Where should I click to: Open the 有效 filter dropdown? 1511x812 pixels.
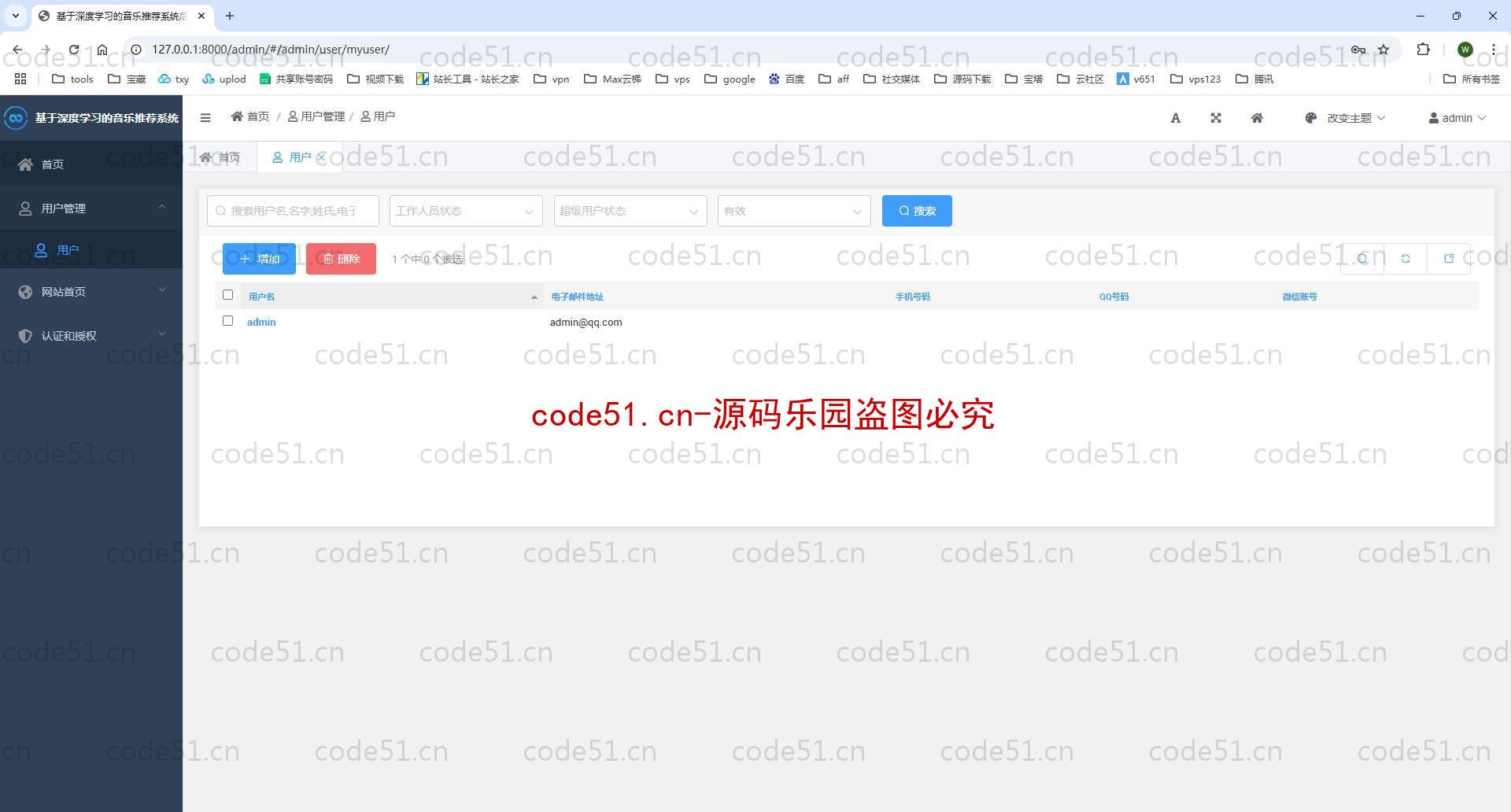(794, 211)
